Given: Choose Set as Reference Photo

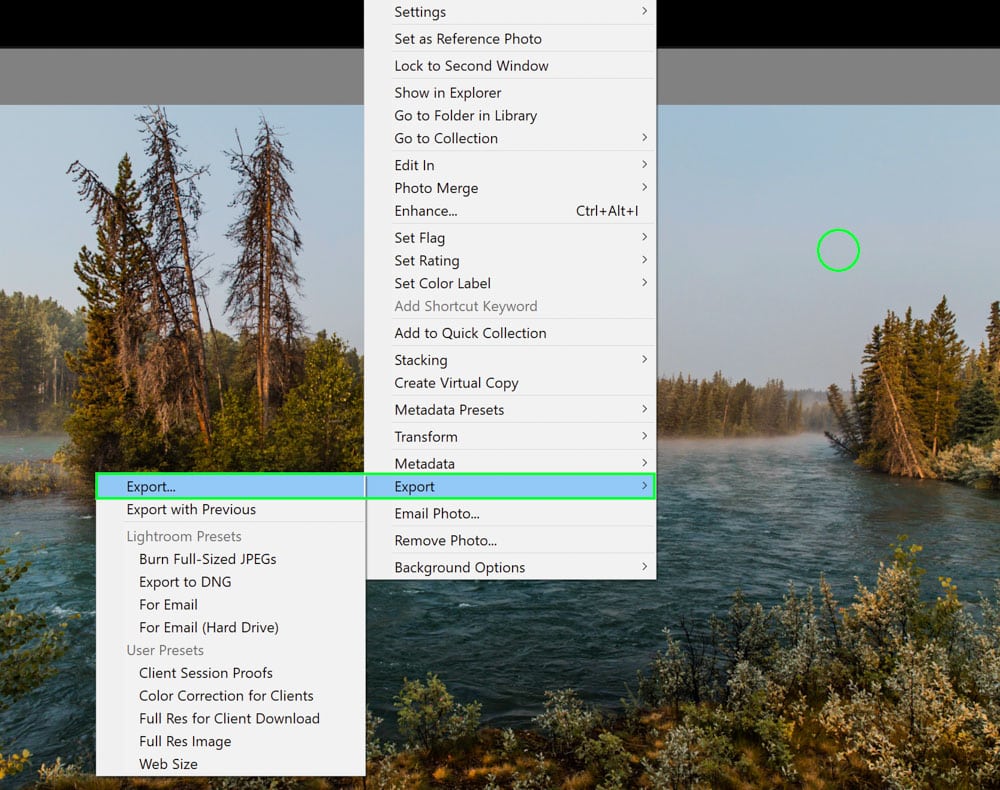Looking at the screenshot, I should coord(510,39).
